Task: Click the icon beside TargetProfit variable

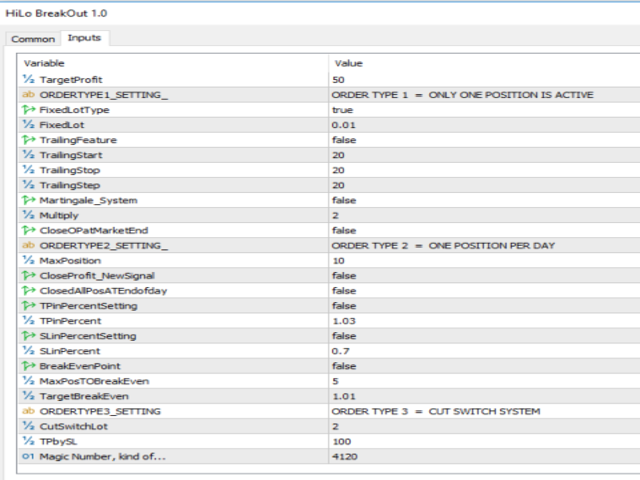Action: (x=28, y=79)
